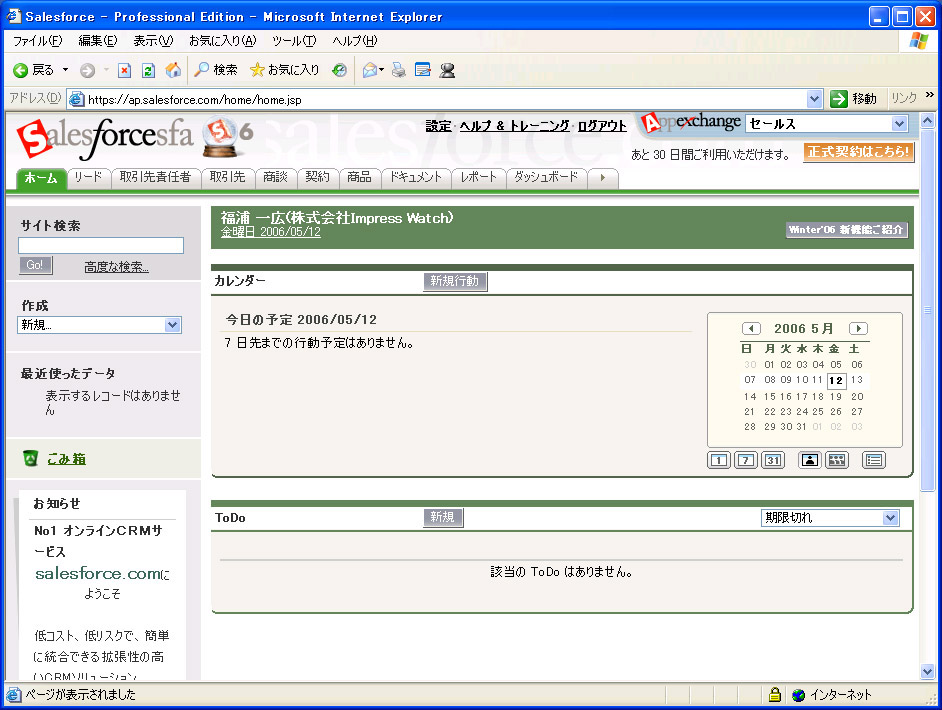
Task: Open the ファイル(F) menu
Action: point(37,41)
